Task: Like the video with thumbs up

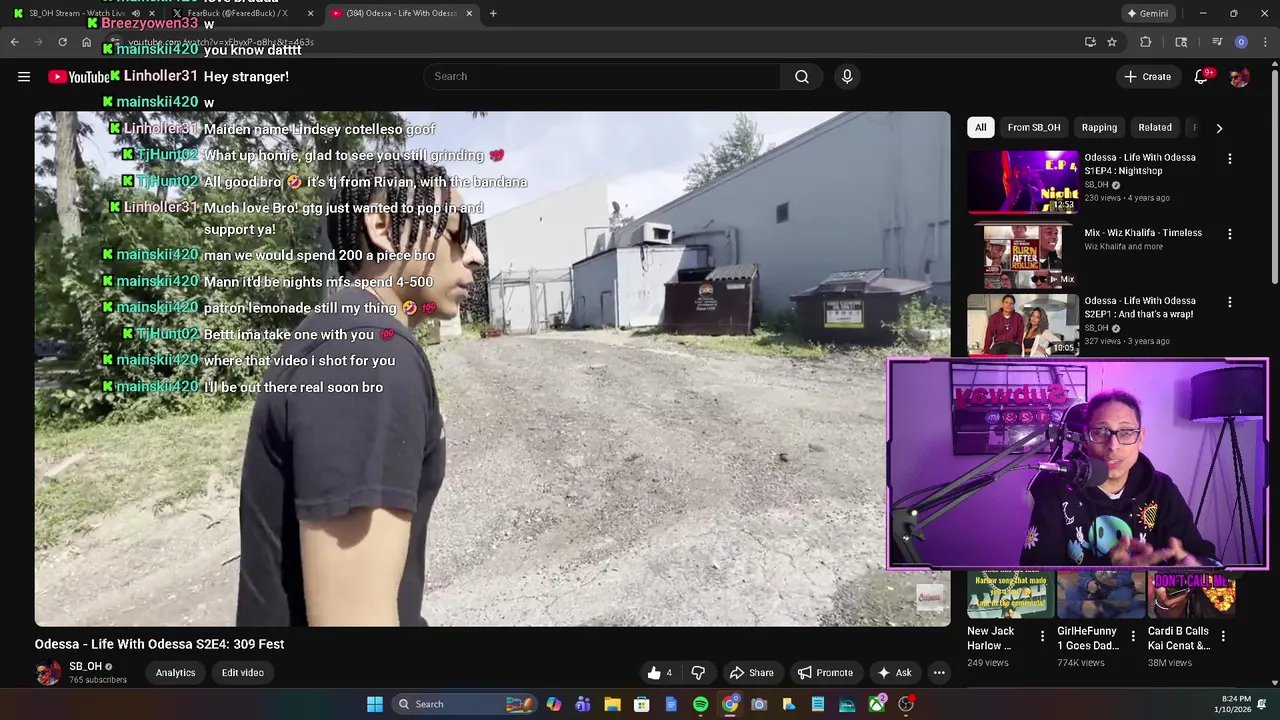Action: click(659, 672)
